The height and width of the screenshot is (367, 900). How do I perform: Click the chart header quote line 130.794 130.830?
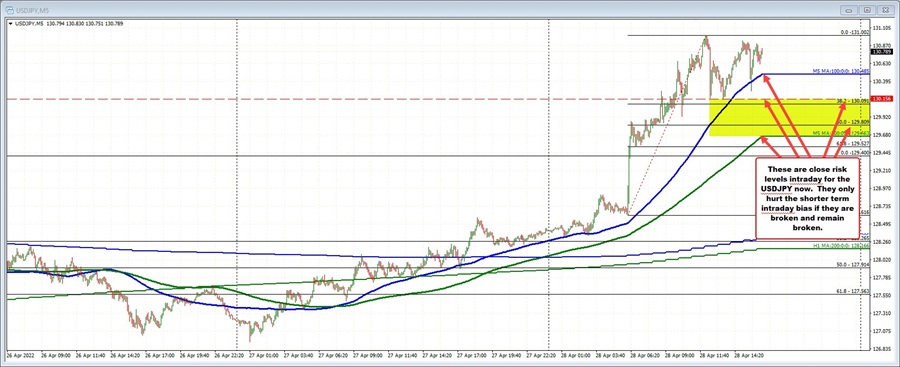(64, 24)
